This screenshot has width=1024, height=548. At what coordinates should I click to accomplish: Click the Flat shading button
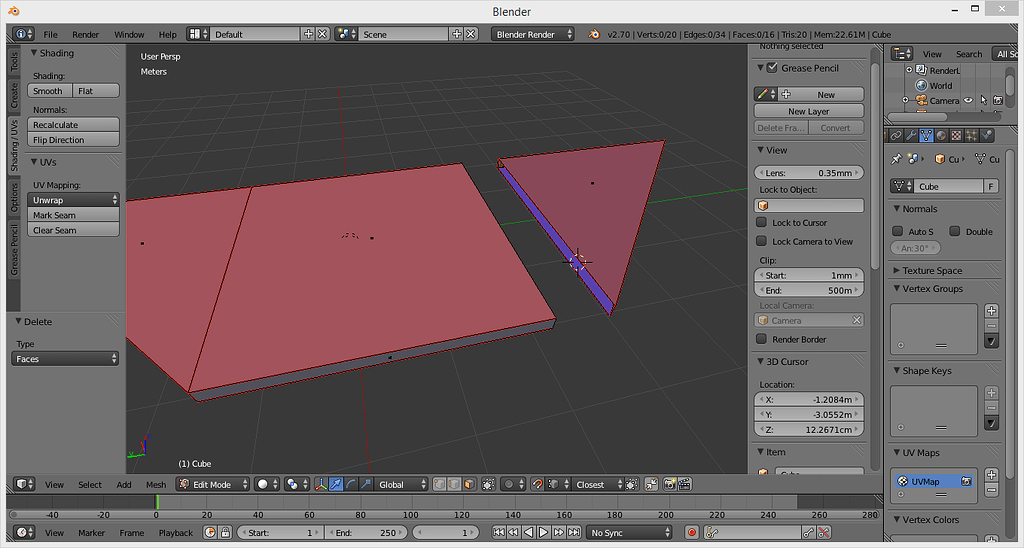(x=96, y=91)
